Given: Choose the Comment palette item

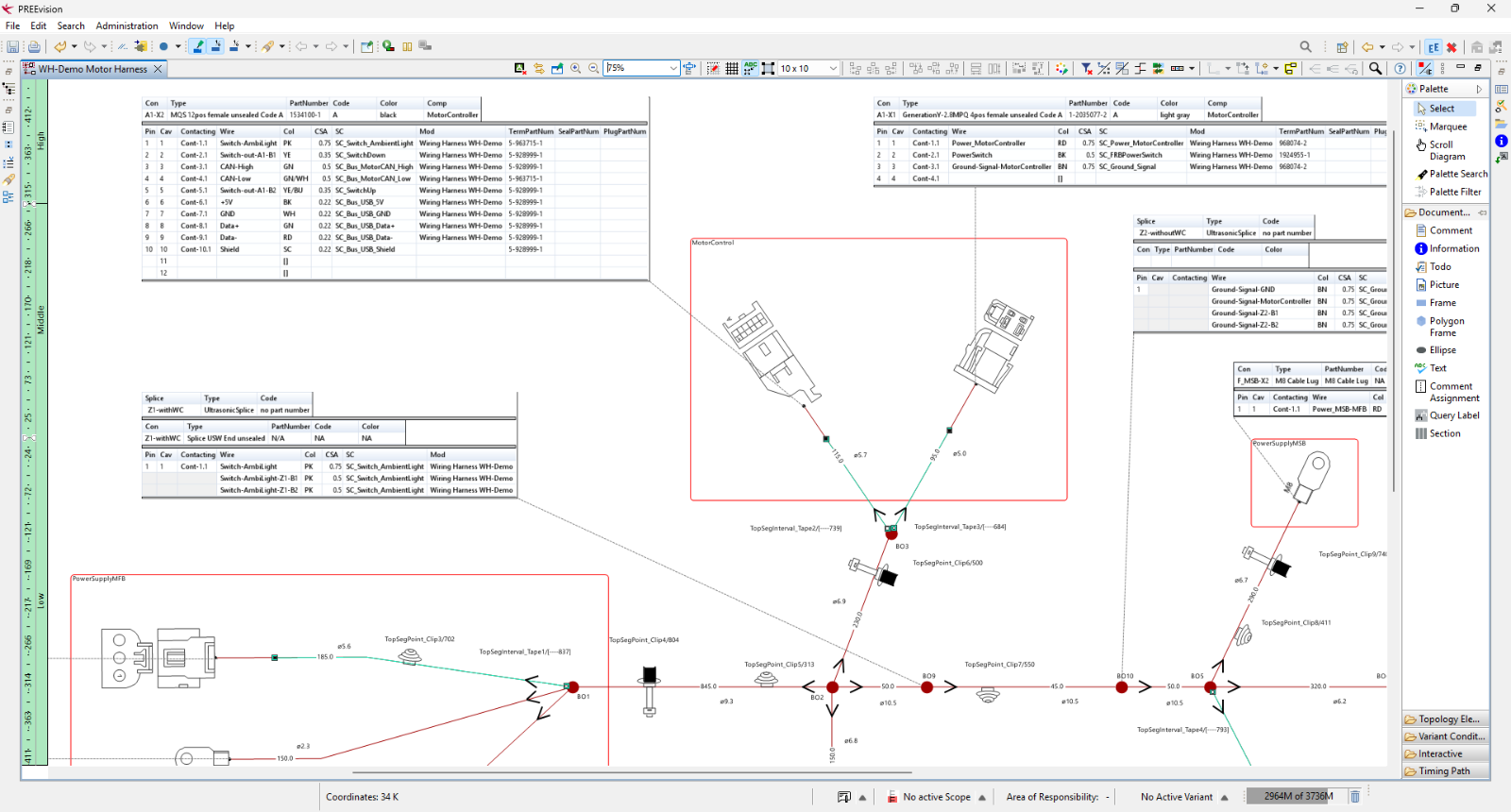Looking at the screenshot, I should coord(1444,230).
